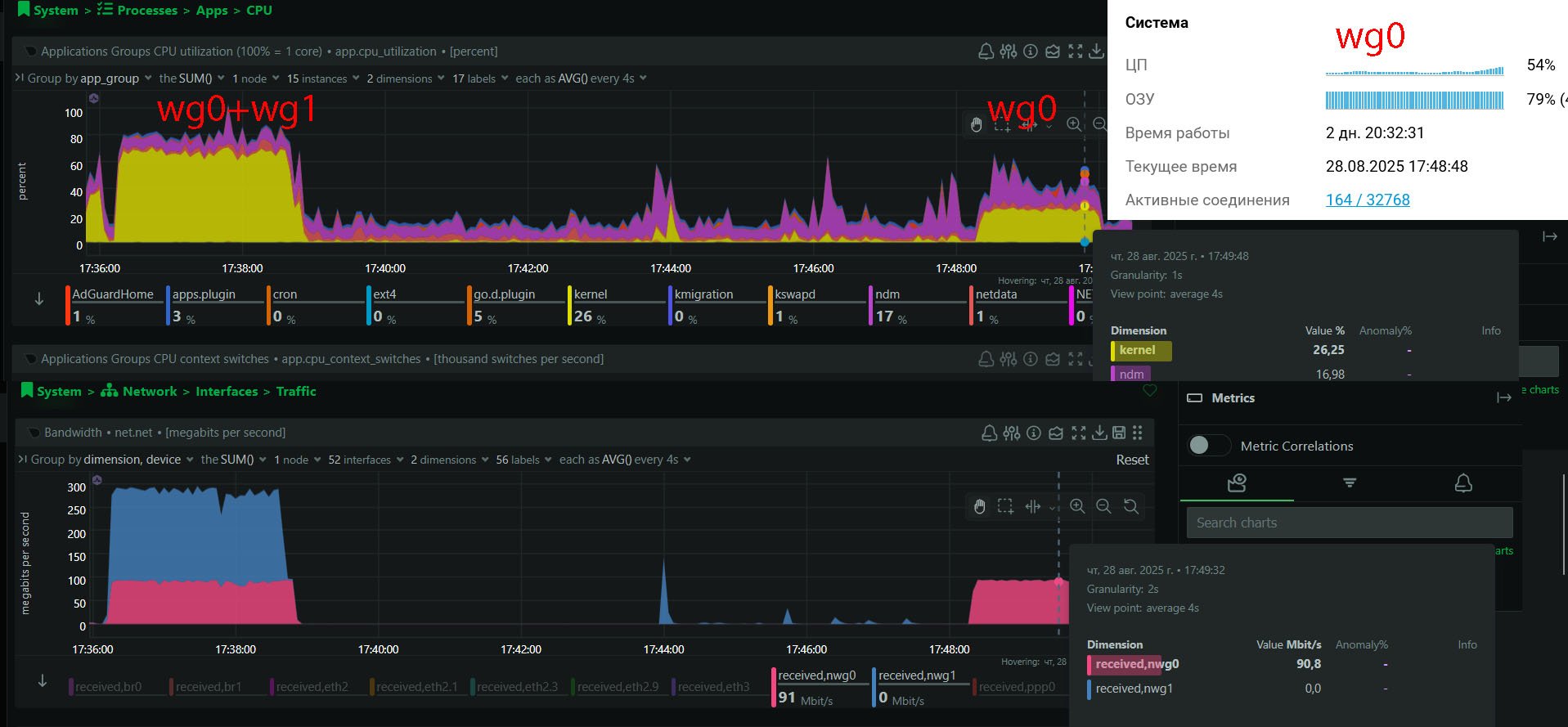
Task: Expand Bandwidth chart to fullscreen
Action: 1079,433
